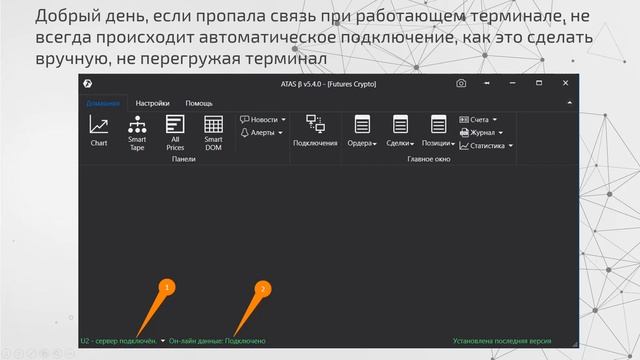Open the Smart Tape panel
The height and width of the screenshot is (360, 640).
click(x=137, y=133)
